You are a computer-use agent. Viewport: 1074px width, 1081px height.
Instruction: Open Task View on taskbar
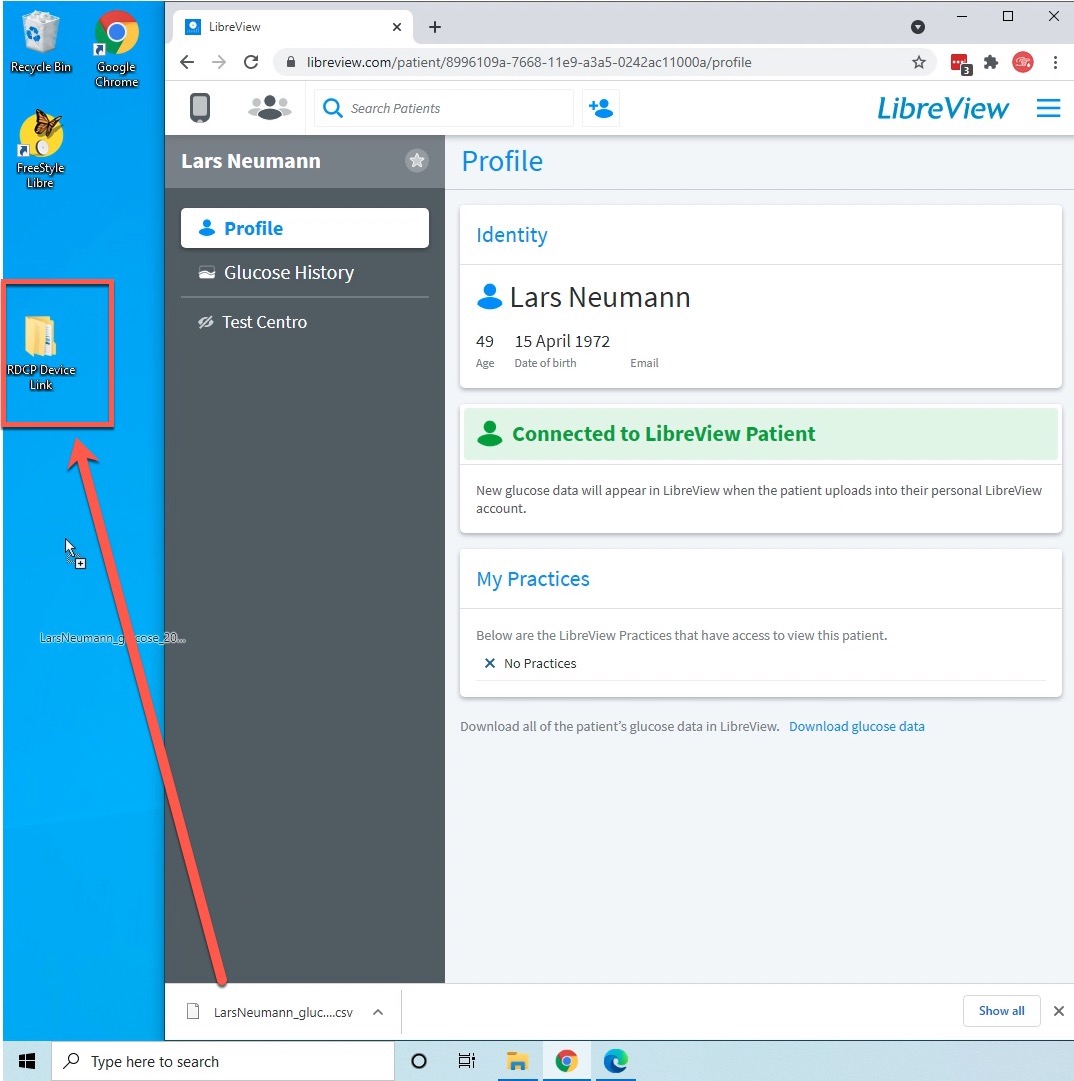pos(467,1061)
